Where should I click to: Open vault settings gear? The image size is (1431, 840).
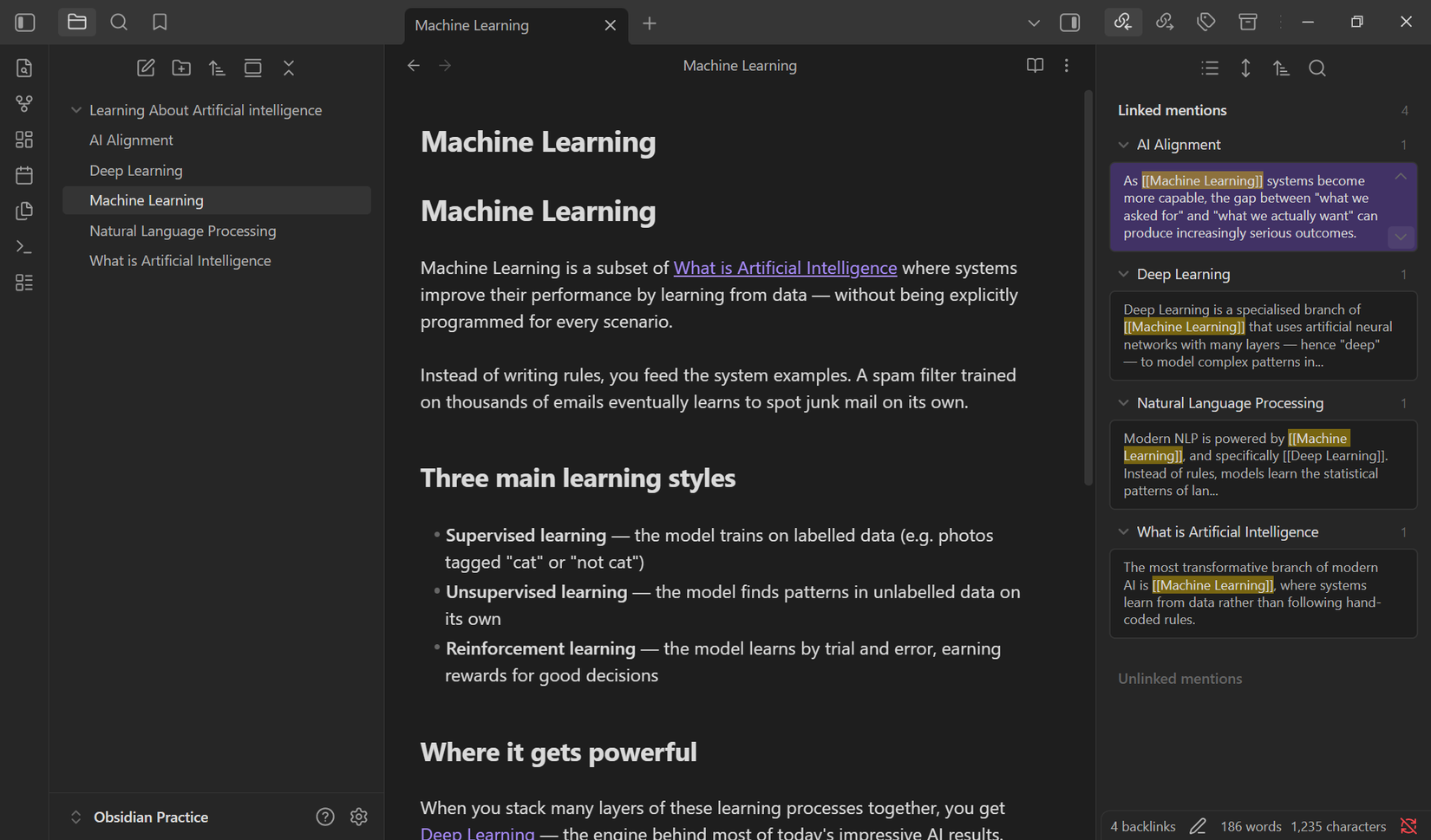tap(359, 817)
